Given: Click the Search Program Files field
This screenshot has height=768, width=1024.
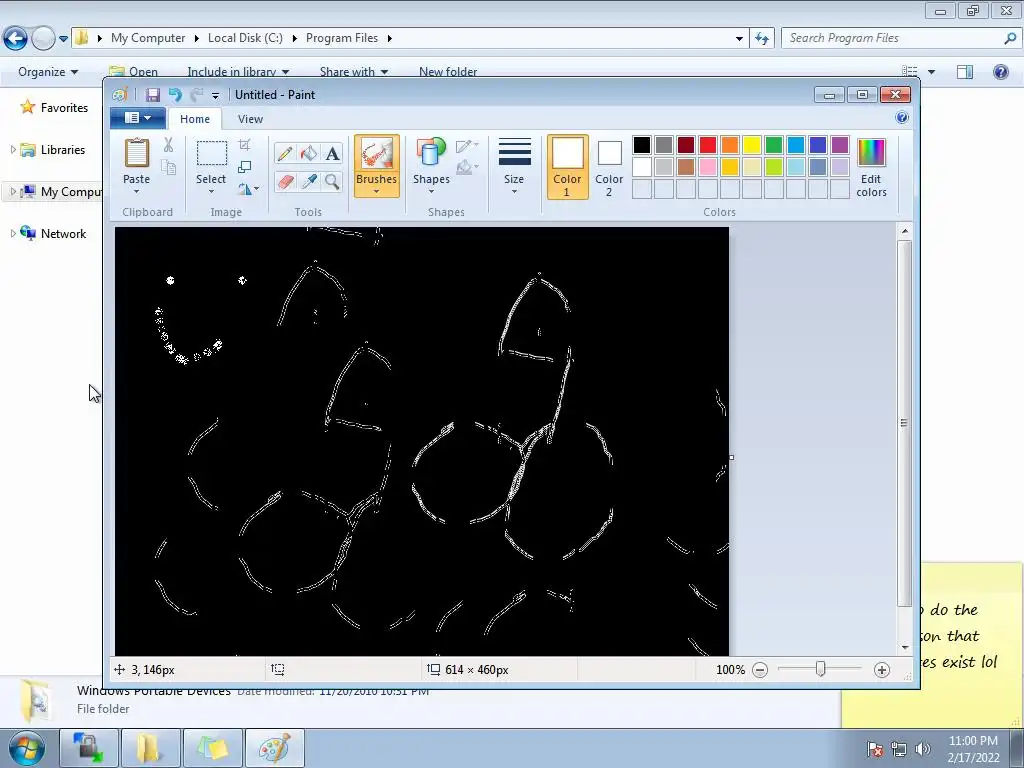Looking at the screenshot, I should [901, 38].
